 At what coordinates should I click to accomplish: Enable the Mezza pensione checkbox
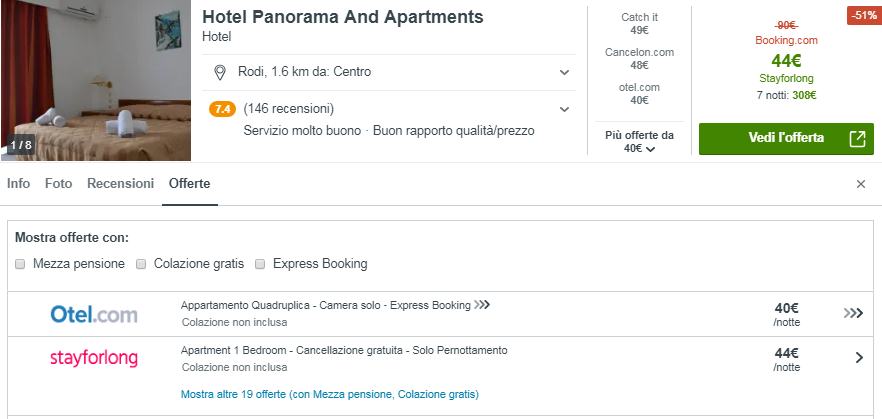click(21, 264)
